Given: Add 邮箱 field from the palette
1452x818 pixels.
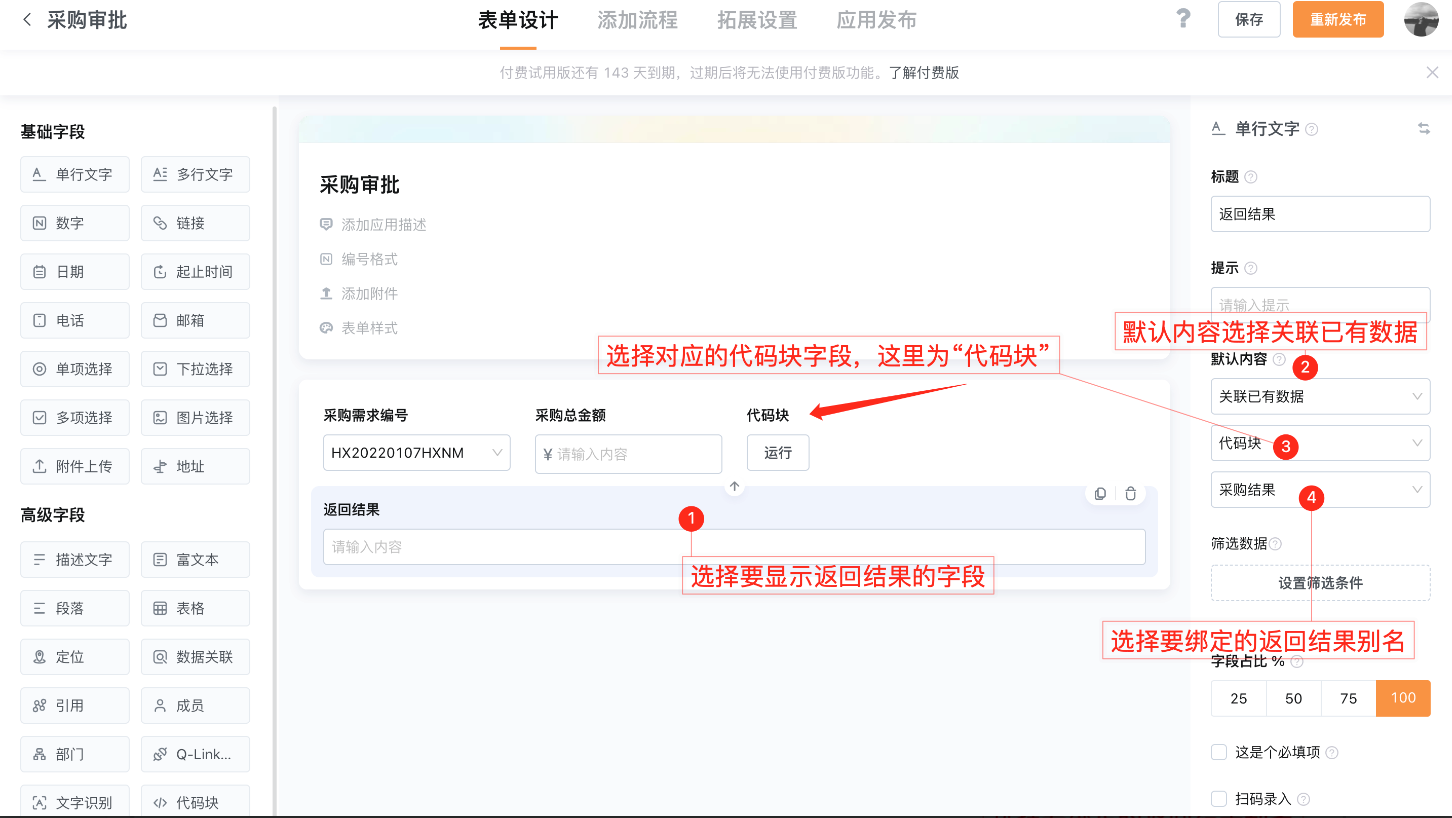Looking at the screenshot, I should click(195, 320).
